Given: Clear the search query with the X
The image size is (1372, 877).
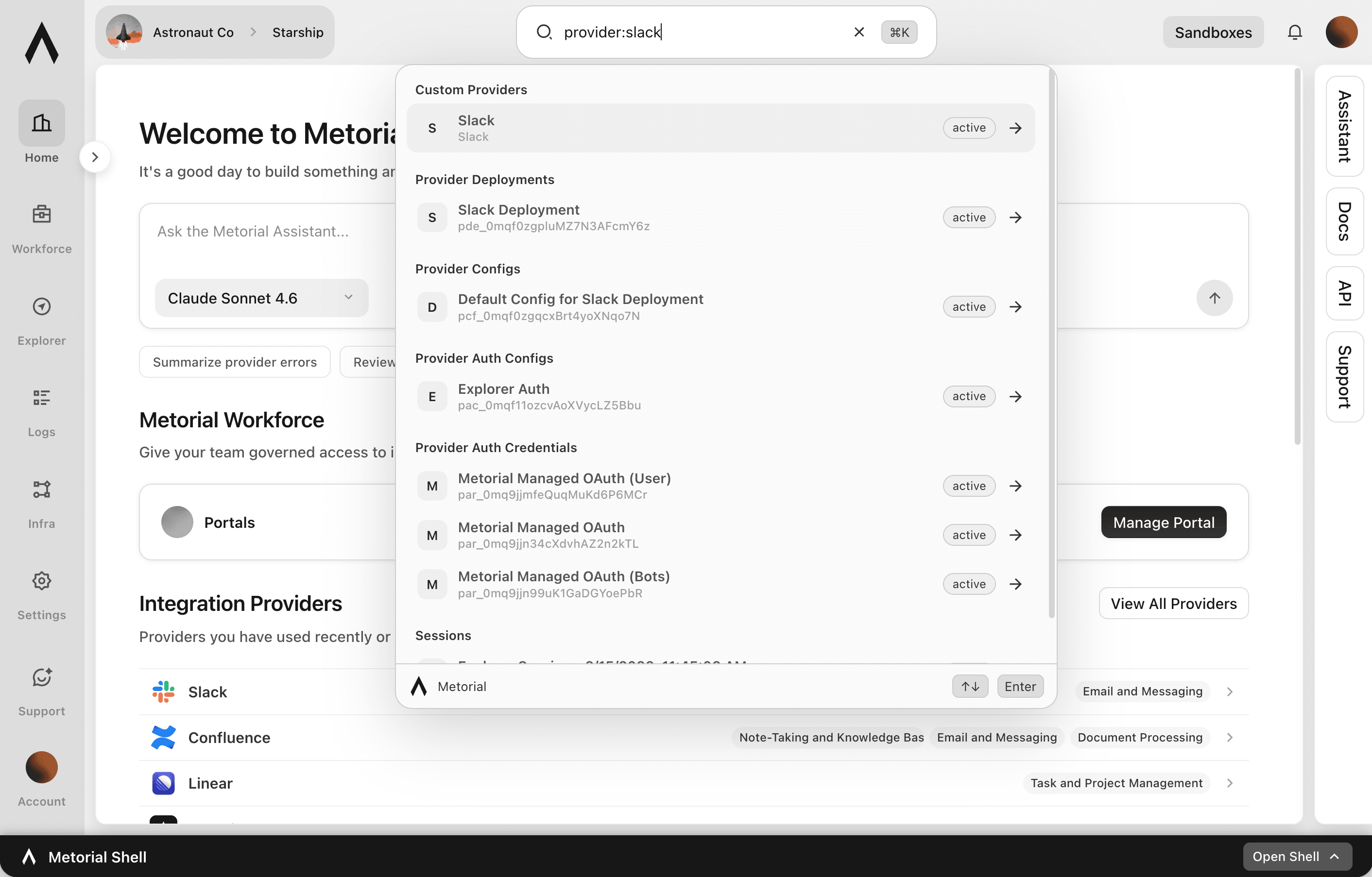Looking at the screenshot, I should (858, 32).
